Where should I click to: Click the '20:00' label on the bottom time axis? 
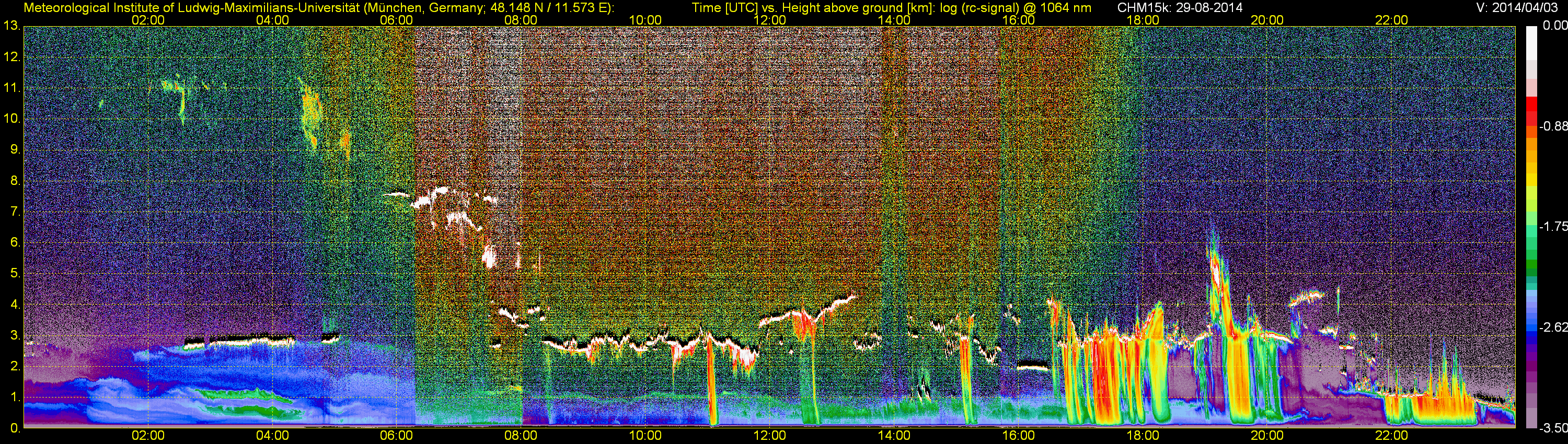tap(1267, 436)
